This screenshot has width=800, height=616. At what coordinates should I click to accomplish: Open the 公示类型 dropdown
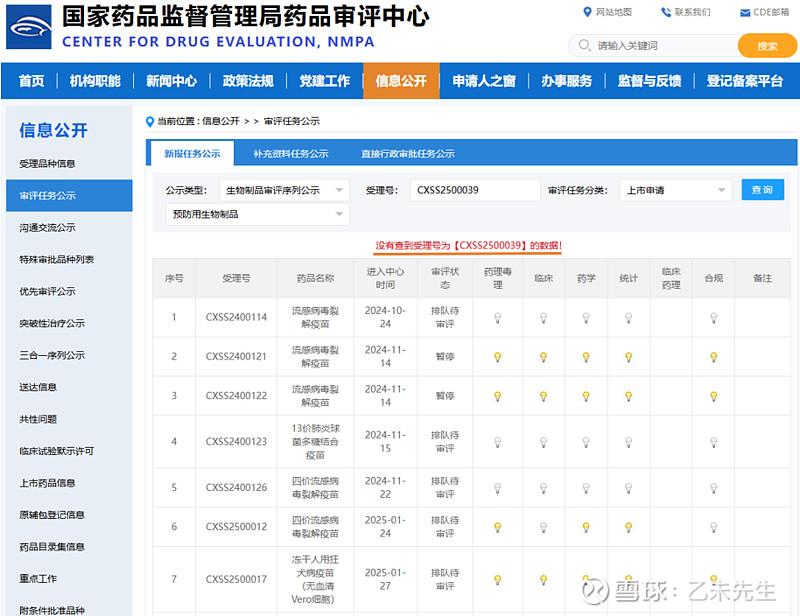(x=284, y=190)
